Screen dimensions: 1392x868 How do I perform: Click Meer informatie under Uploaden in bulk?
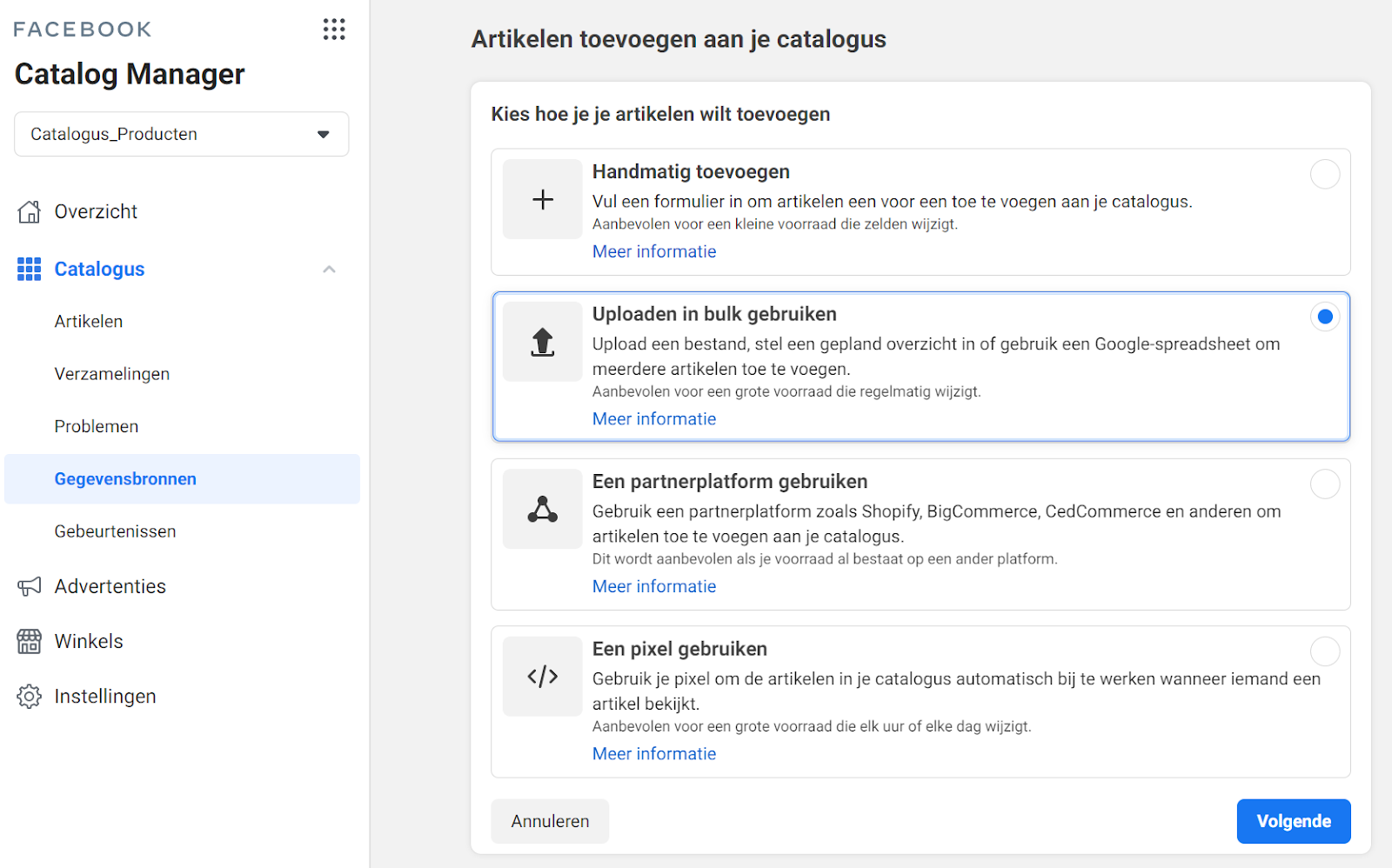click(x=654, y=419)
